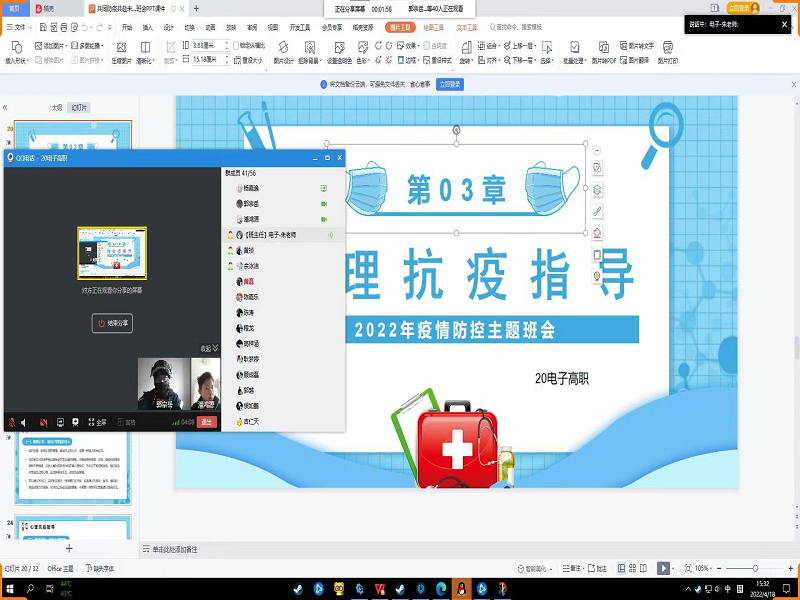
Task: Enter fullscreen with the 全屏 icon
Action: coord(98,422)
